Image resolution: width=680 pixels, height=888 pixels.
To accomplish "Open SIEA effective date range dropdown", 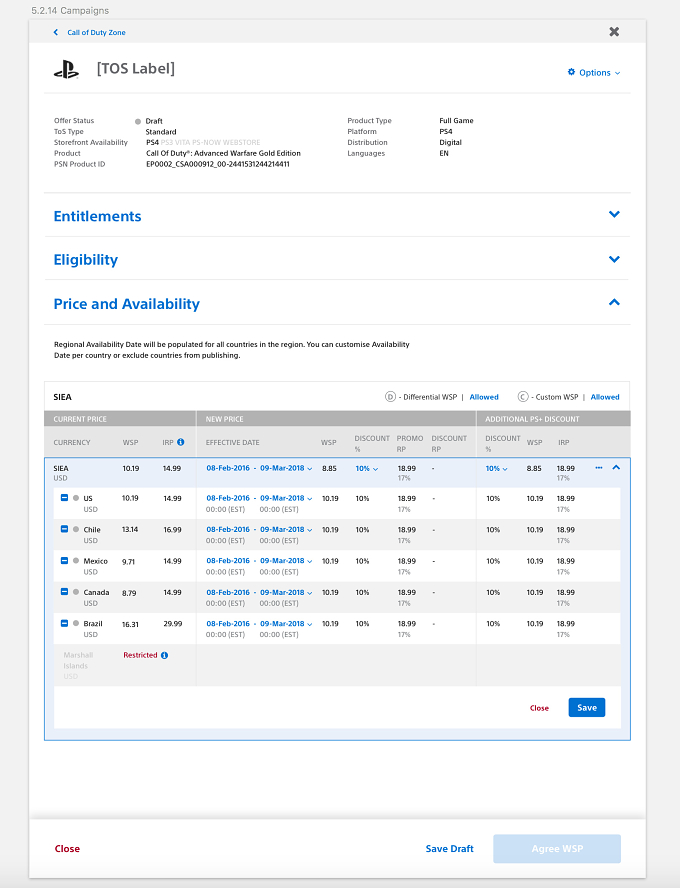I will 259,468.
